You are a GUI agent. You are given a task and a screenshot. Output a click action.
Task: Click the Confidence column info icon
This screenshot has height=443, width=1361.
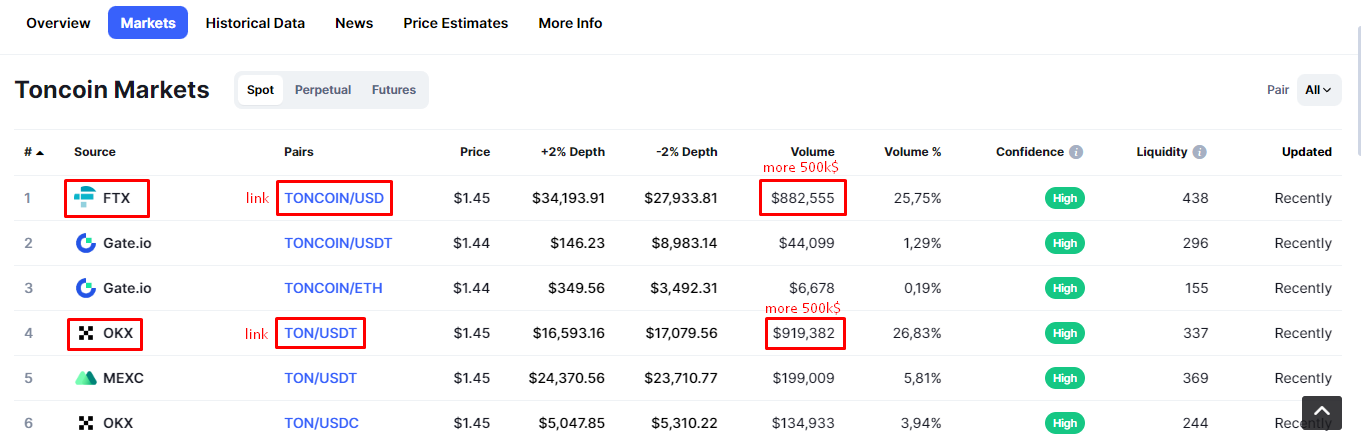[x=1076, y=152]
